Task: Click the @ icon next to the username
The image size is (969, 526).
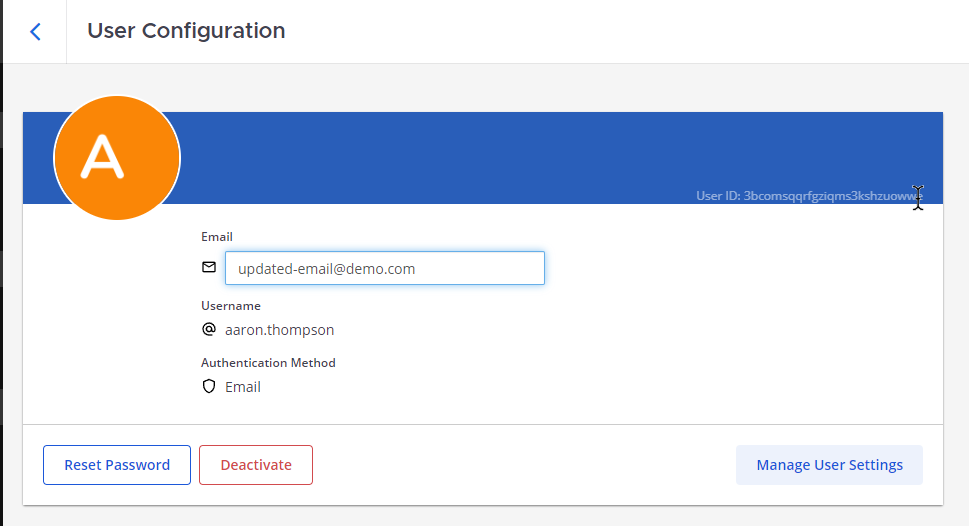Action: point(209,329)
